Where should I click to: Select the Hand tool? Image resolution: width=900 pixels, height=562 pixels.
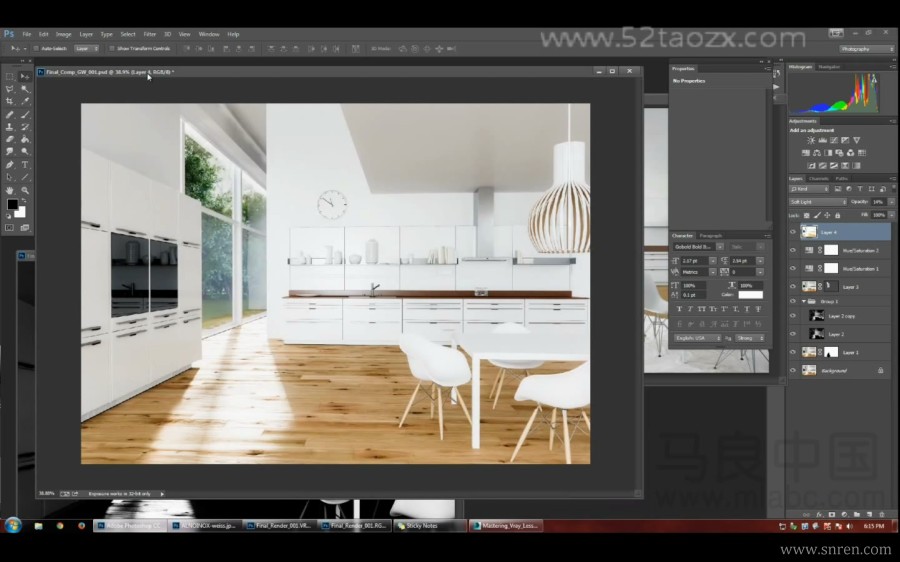pyautogui.click(x=10, y=190)
